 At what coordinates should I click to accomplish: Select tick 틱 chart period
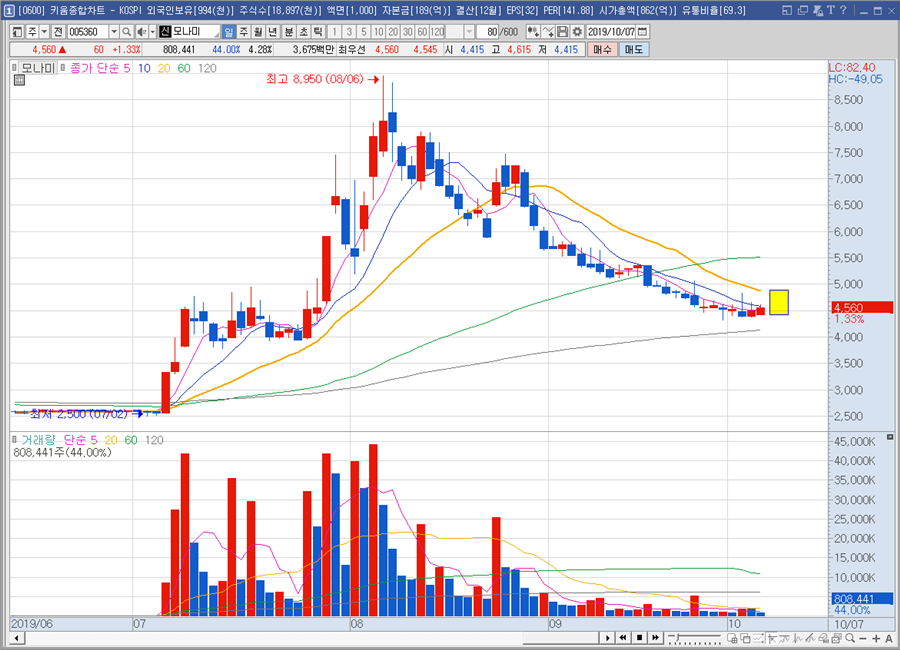[x=319, y=32]
